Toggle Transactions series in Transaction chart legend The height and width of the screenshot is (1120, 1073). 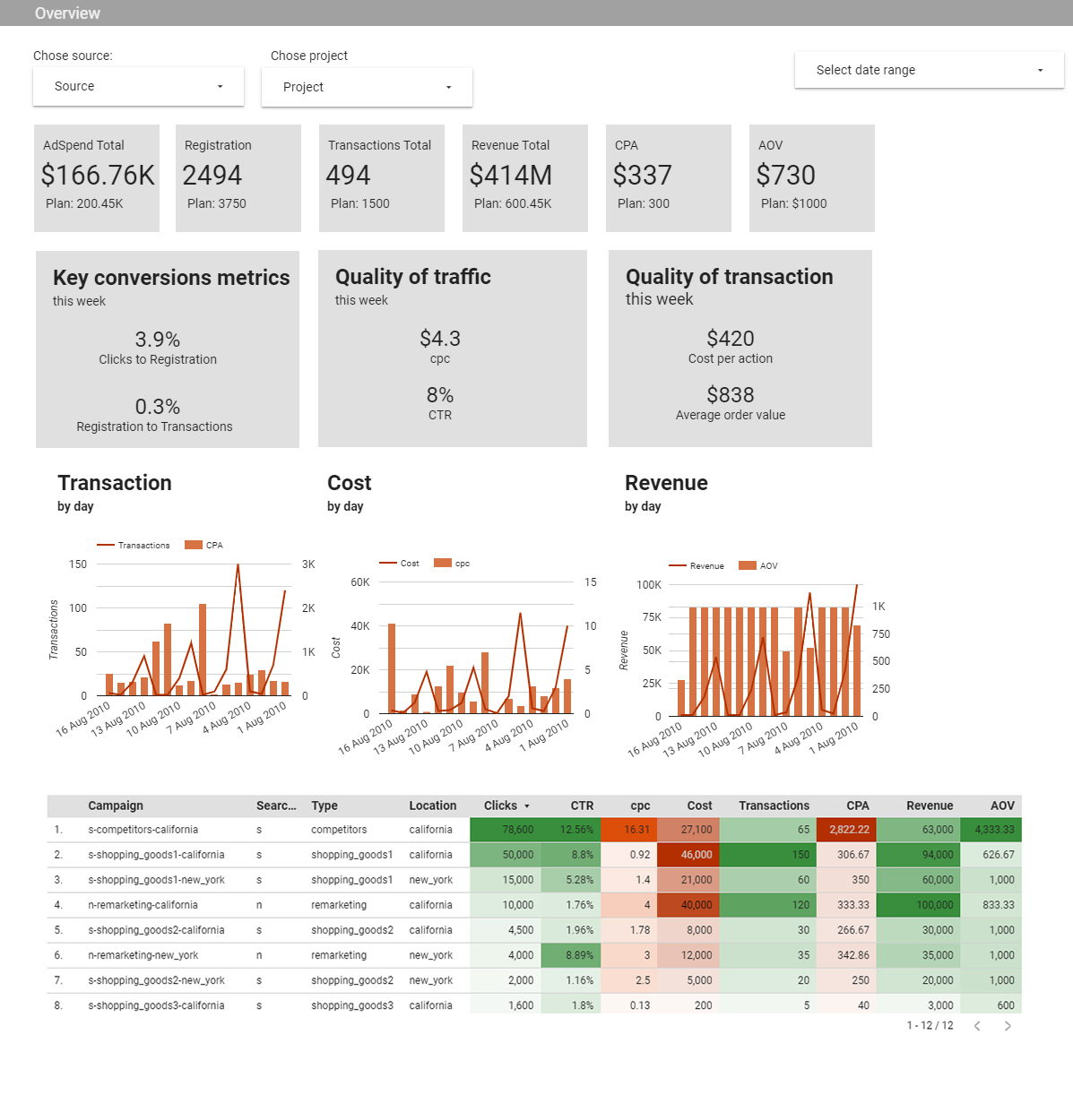click(x=134, y=545)
